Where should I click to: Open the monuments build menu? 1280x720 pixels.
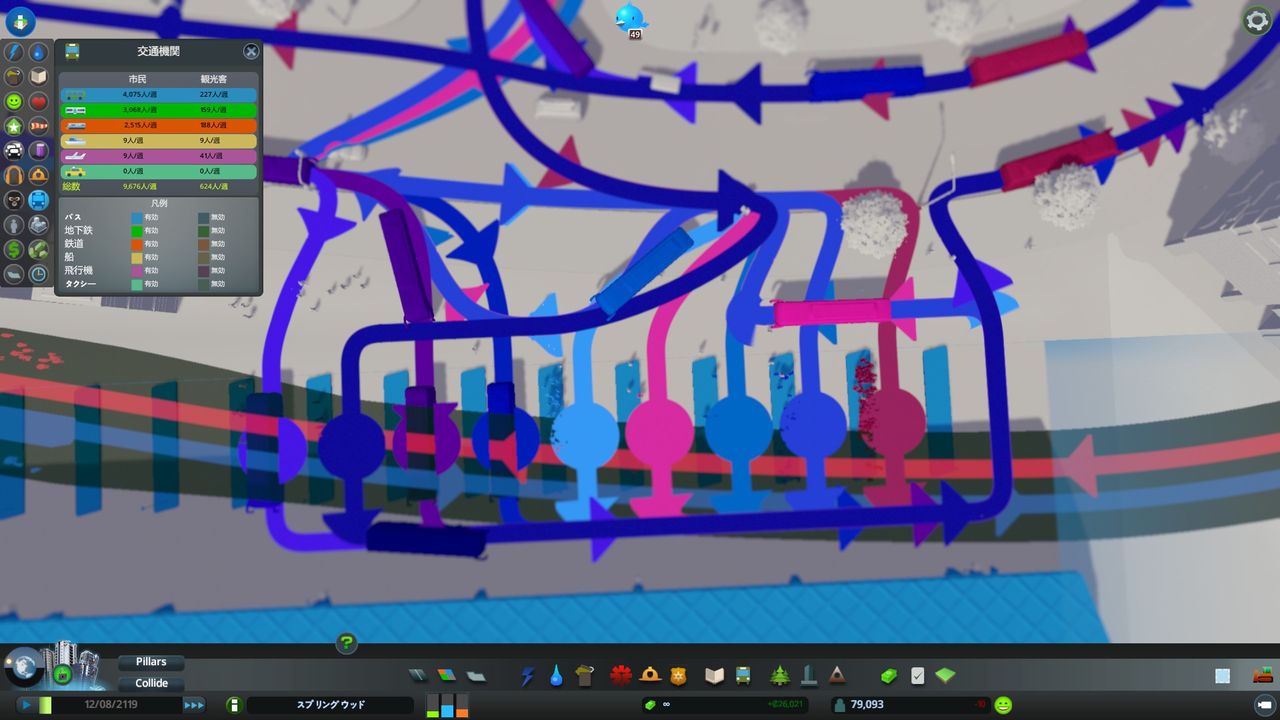pos(809,676)
